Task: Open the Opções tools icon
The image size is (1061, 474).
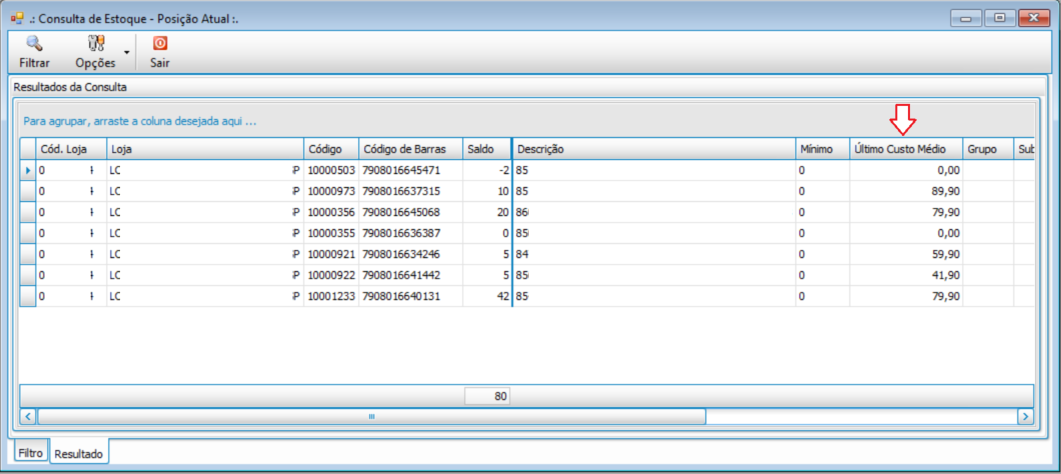Action: click(95, 45)
